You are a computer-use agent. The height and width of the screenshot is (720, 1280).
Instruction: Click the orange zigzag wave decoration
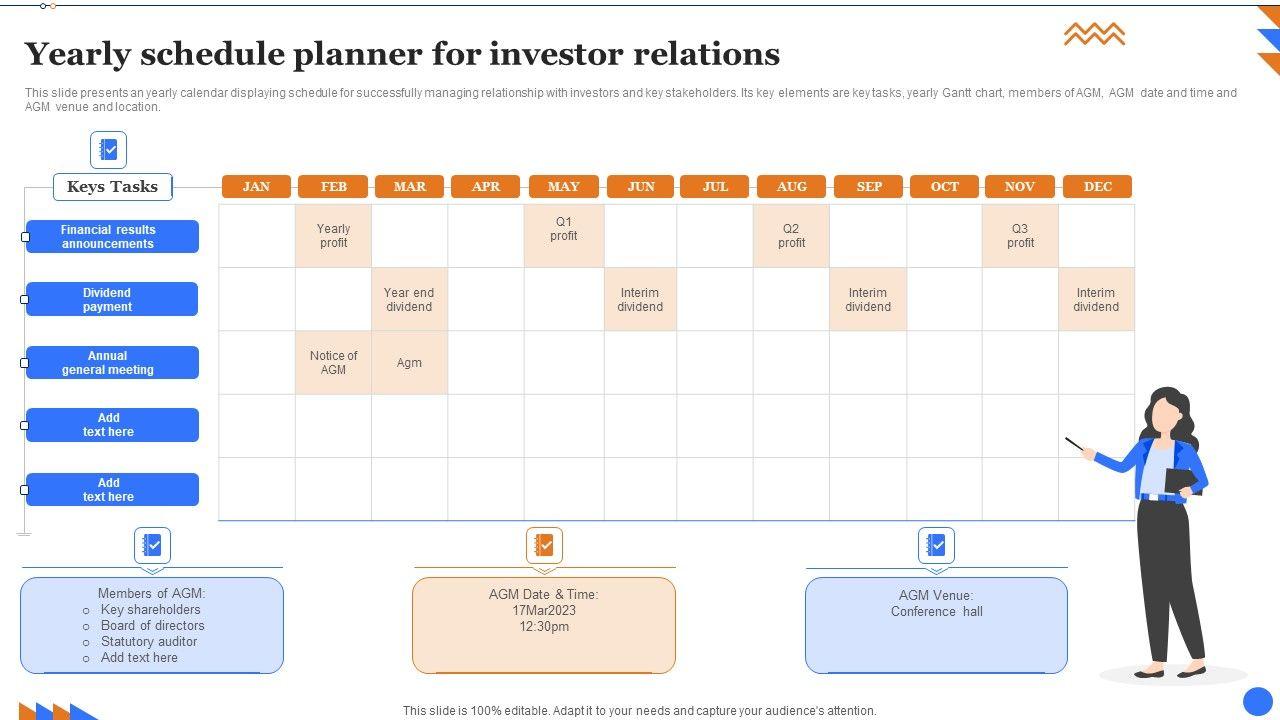pos(1094,34)
